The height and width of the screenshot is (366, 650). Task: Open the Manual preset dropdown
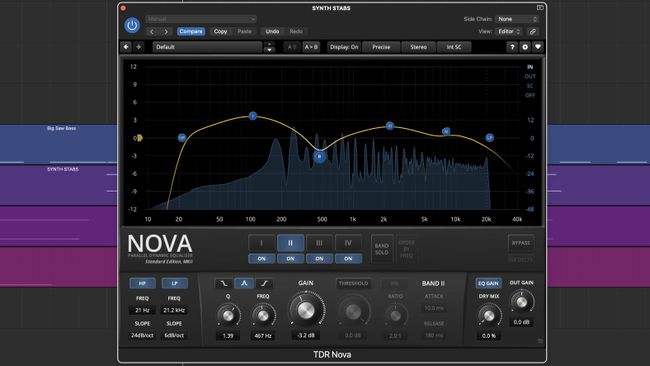click(201, 19)
